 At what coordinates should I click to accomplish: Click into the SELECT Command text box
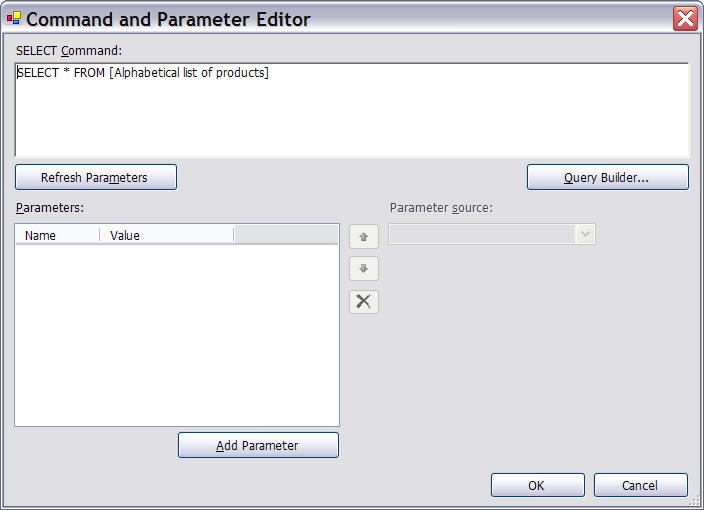[351, 112]
